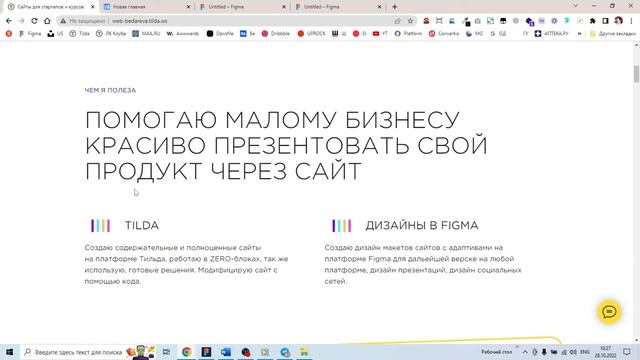Open the Behance 'Be' bookmark

tap(247, 34)
